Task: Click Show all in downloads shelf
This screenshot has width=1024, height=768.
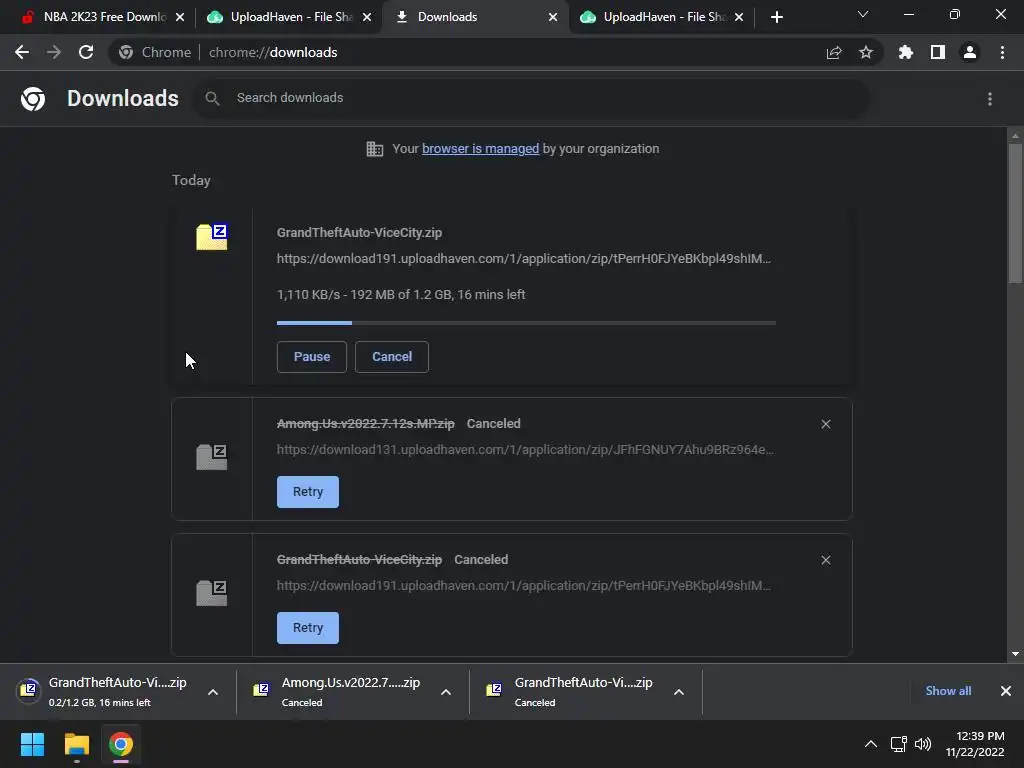Action: (x=948, y=691)
